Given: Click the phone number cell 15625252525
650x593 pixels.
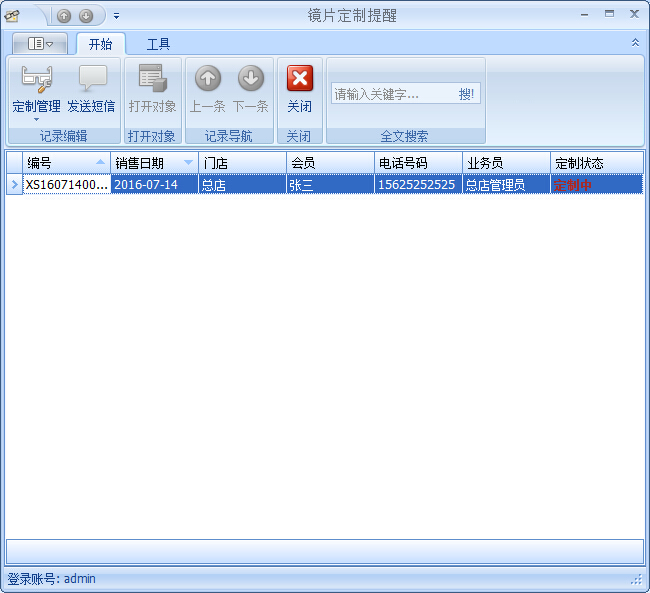Looking at the screenshot, I should click(x=417, y=185).
